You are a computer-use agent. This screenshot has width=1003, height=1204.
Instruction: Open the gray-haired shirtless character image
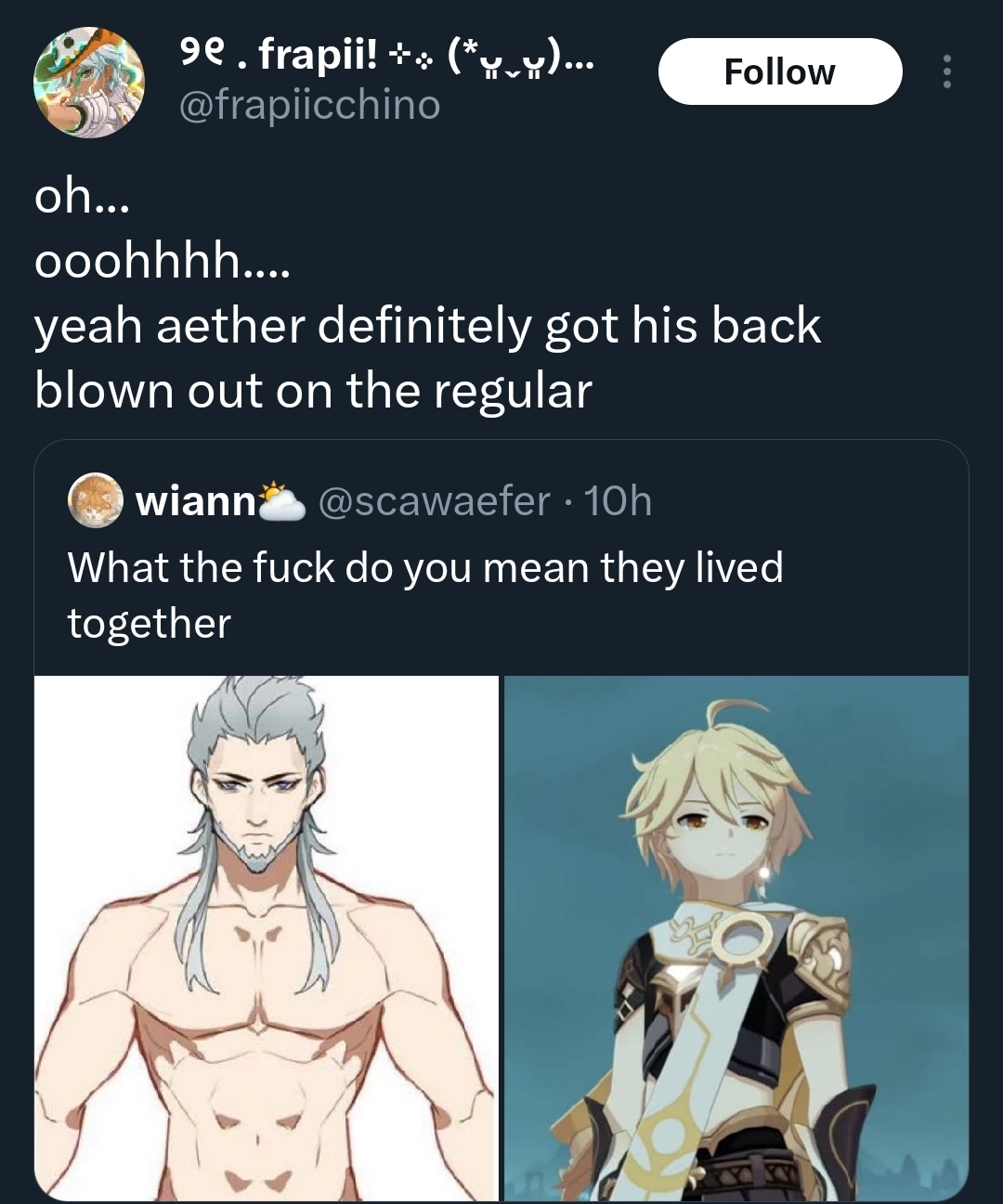tap(267, 939)
